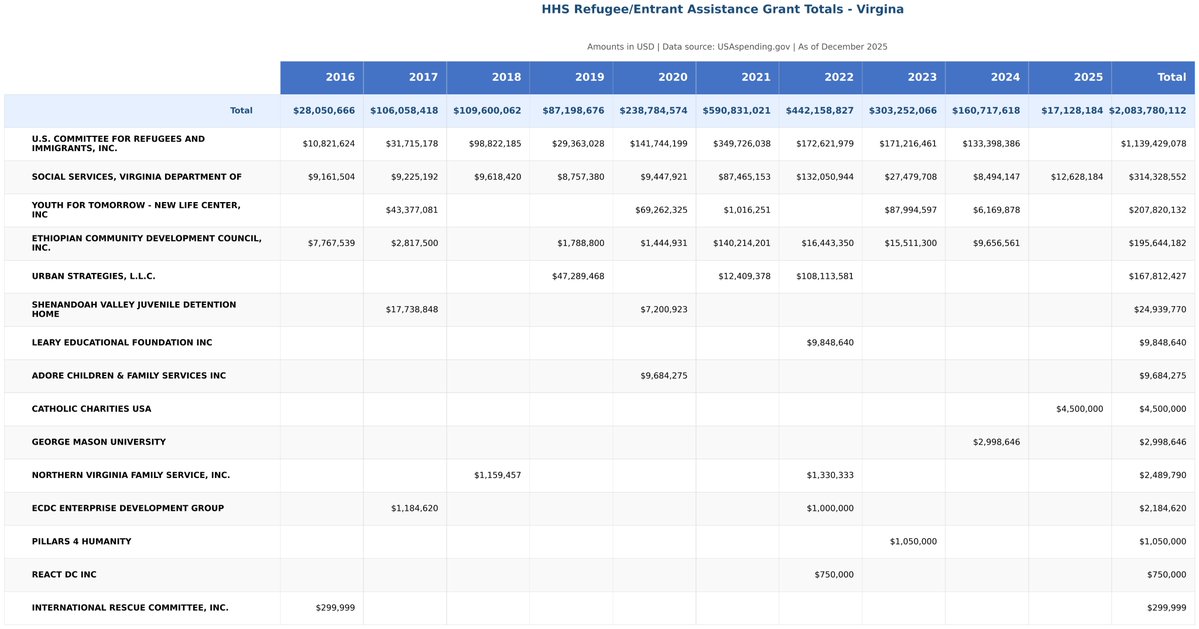Click cell $12,628,184 Social Services 2025
The width and height of the screenshot is (1199, 629).
1077,177
